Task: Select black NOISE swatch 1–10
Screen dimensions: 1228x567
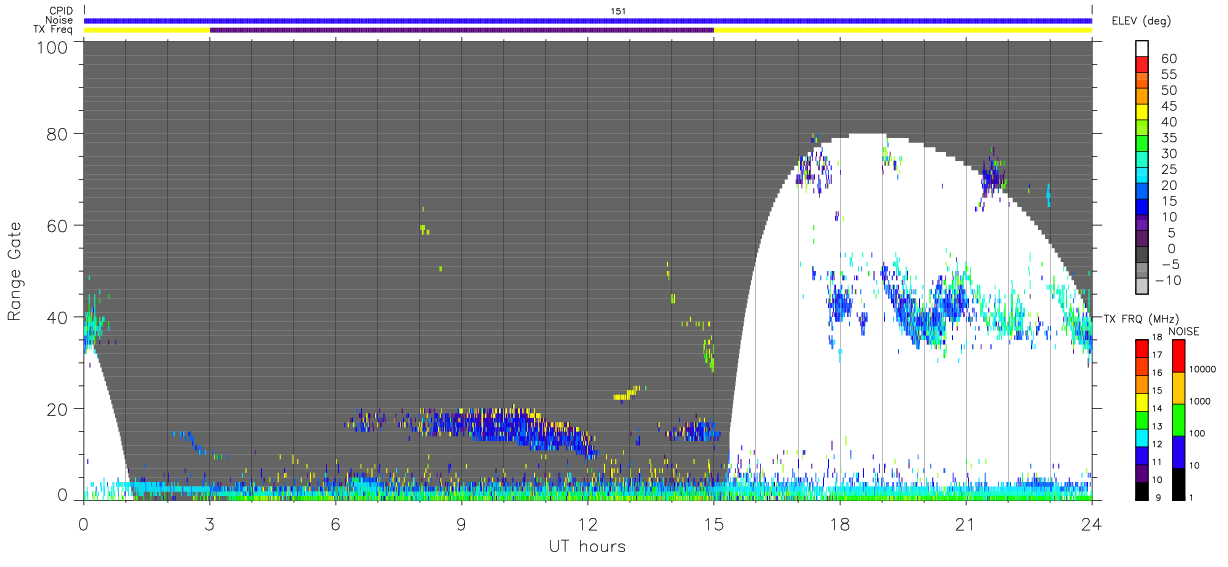Action: pos(1177,483)
